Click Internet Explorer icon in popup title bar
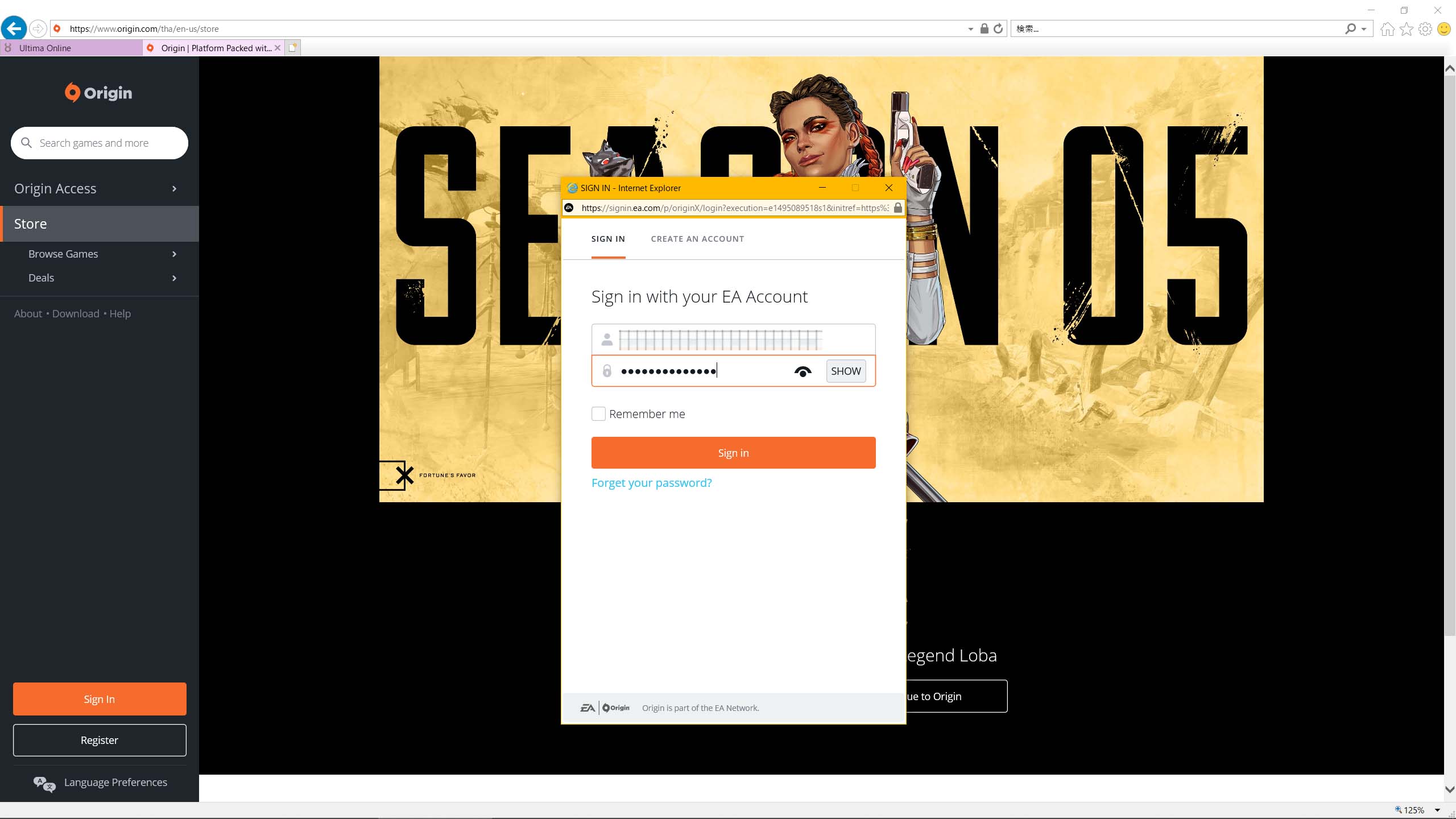This screenshot has width=1456, height=819. point(572,188)
